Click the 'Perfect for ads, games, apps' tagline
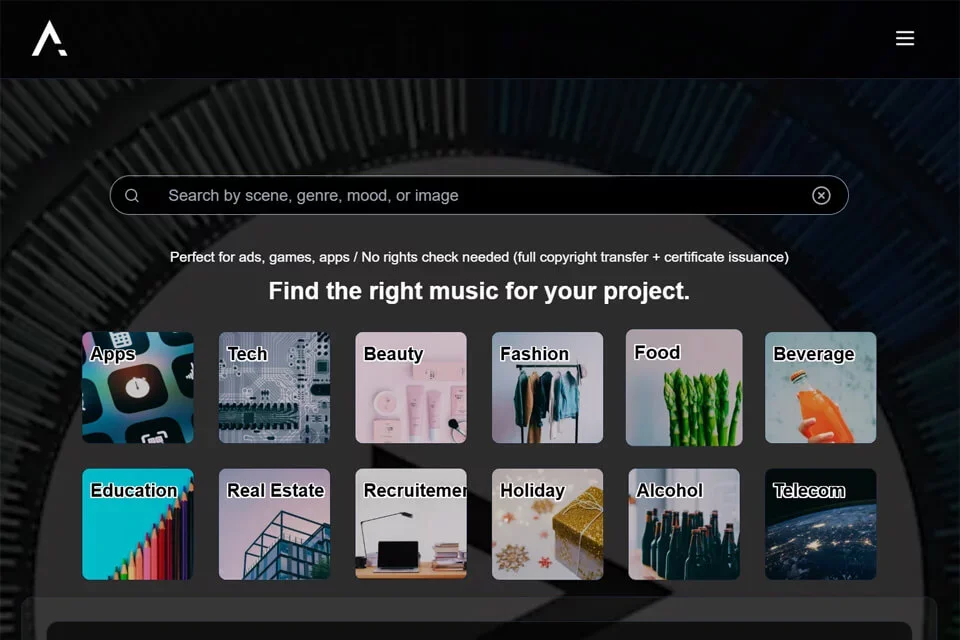This screenshot has height=640, width=960. tap(479, 257)
